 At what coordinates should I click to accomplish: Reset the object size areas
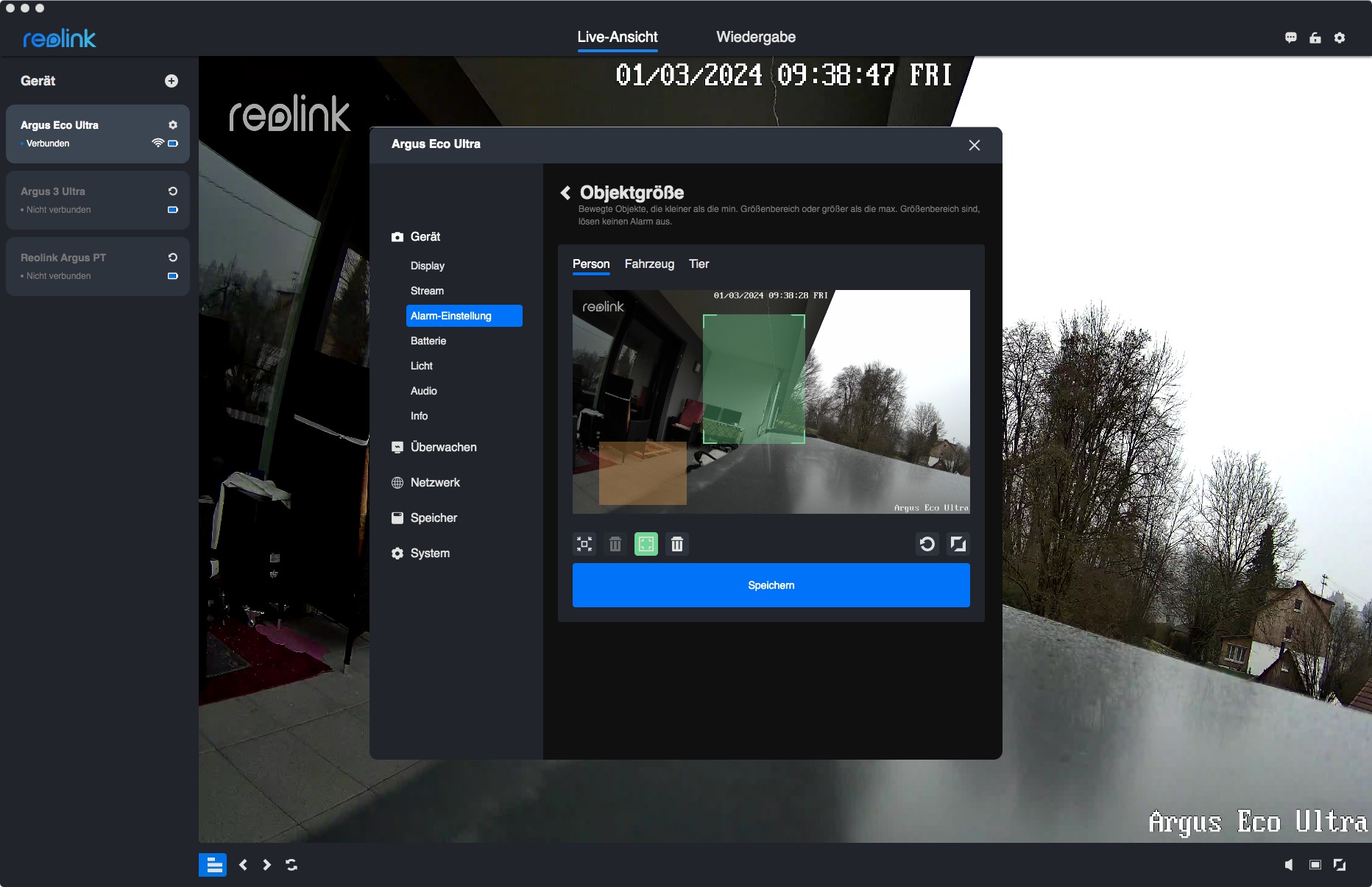pos(927,544)
